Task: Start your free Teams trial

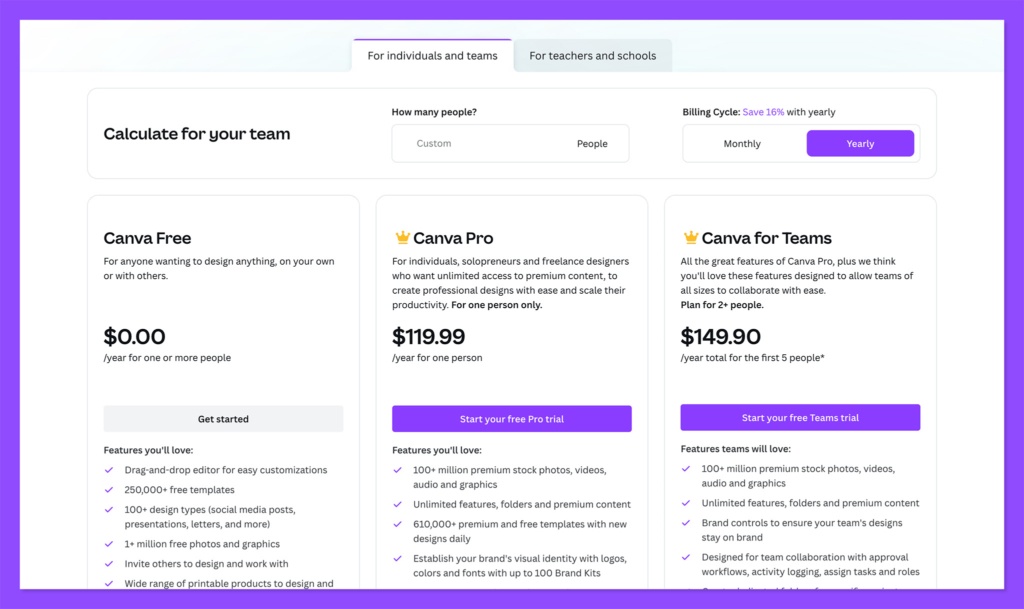Action: click(800, 416)
